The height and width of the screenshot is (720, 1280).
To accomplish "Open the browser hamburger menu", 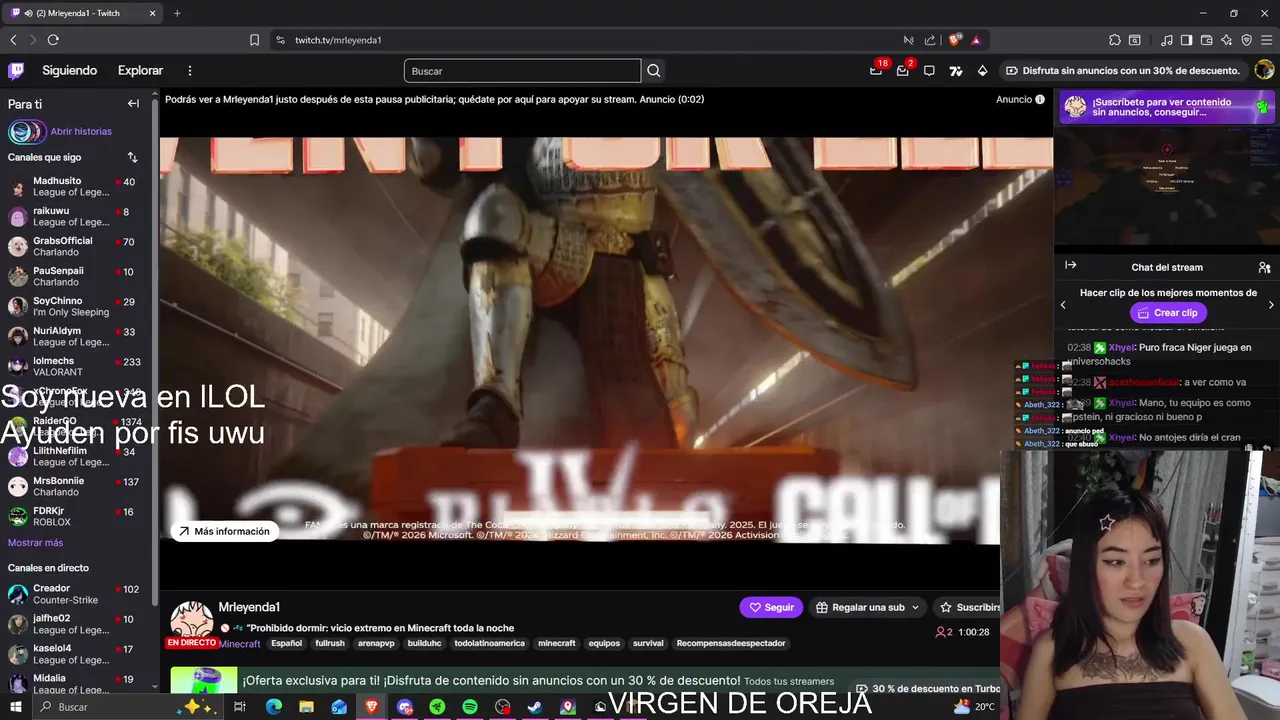I will (1266, 40).
